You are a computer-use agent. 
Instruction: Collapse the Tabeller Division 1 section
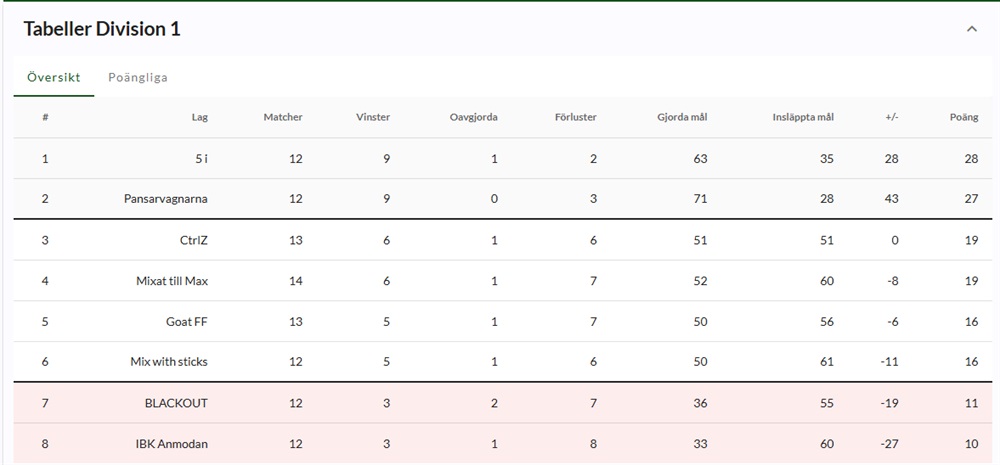[971, 30]
